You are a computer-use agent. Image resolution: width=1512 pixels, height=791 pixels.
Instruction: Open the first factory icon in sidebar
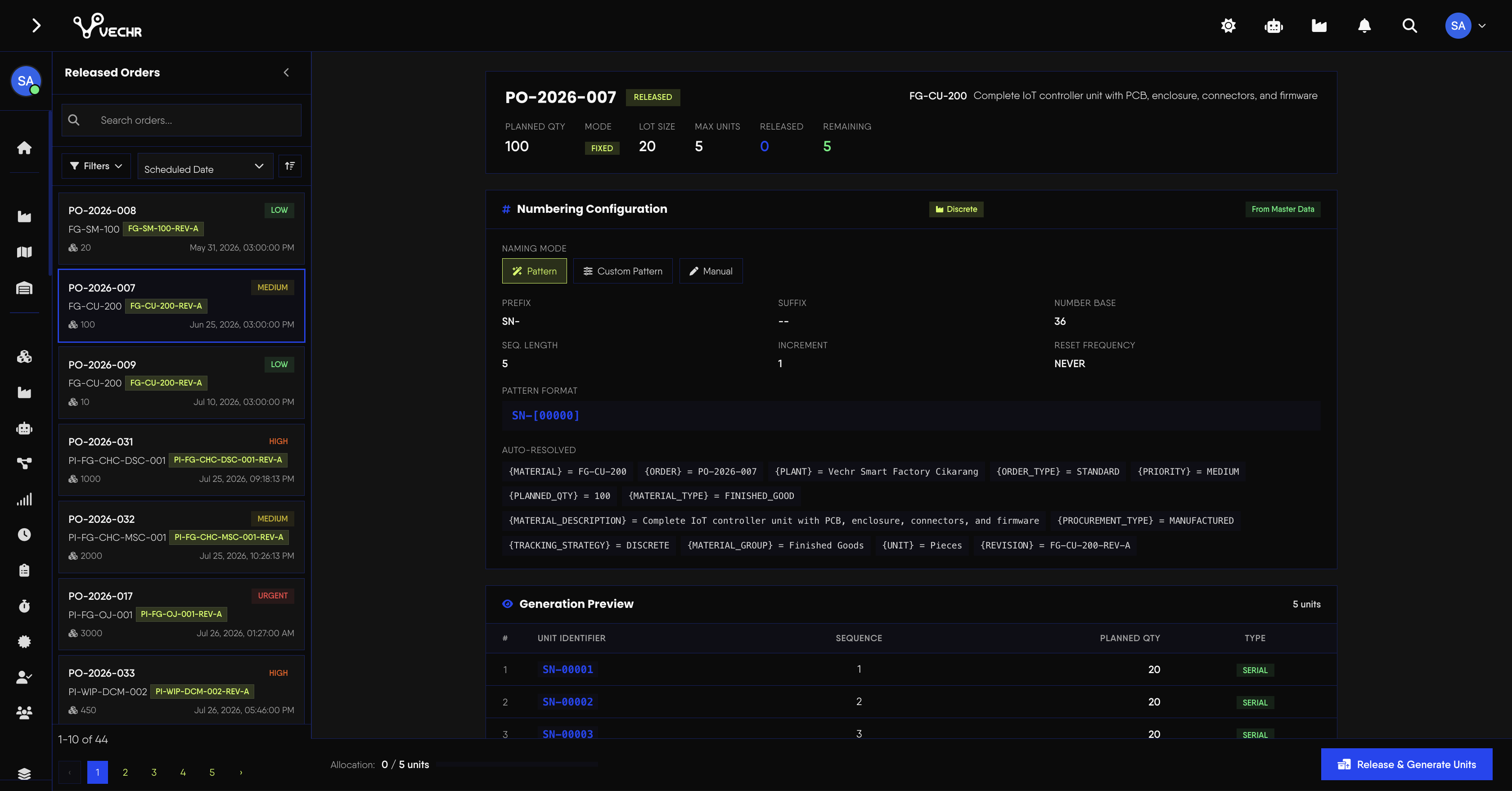click(24, 216)
